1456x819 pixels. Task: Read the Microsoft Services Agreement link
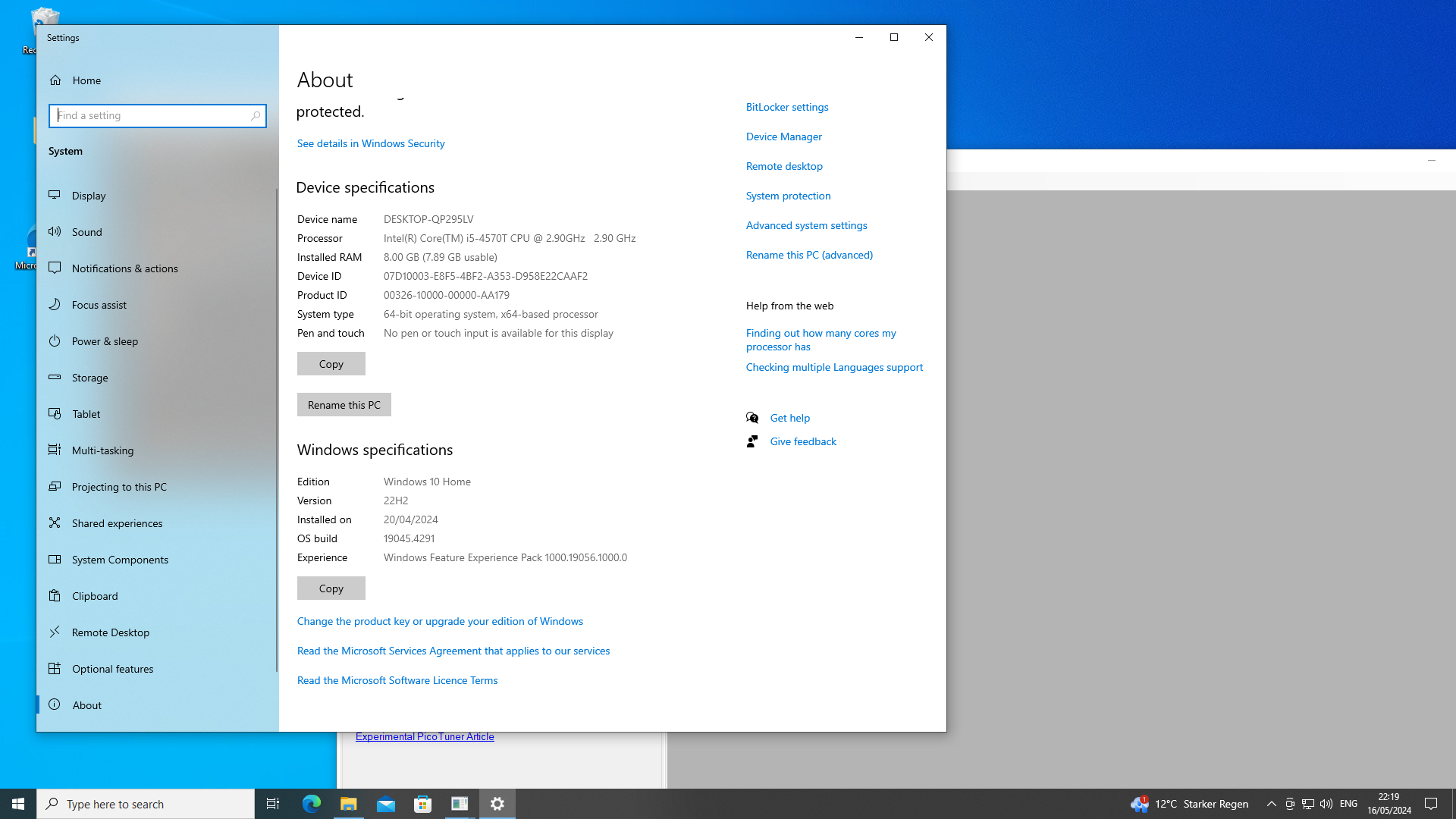pyautogui.click(x=453, y=651)
